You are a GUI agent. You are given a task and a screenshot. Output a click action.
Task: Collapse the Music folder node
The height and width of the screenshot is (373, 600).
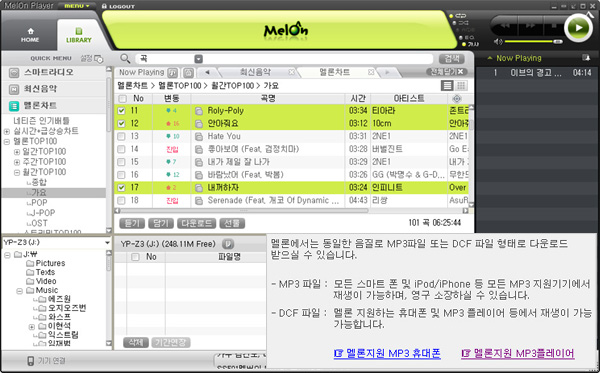(x=19, y=291)
